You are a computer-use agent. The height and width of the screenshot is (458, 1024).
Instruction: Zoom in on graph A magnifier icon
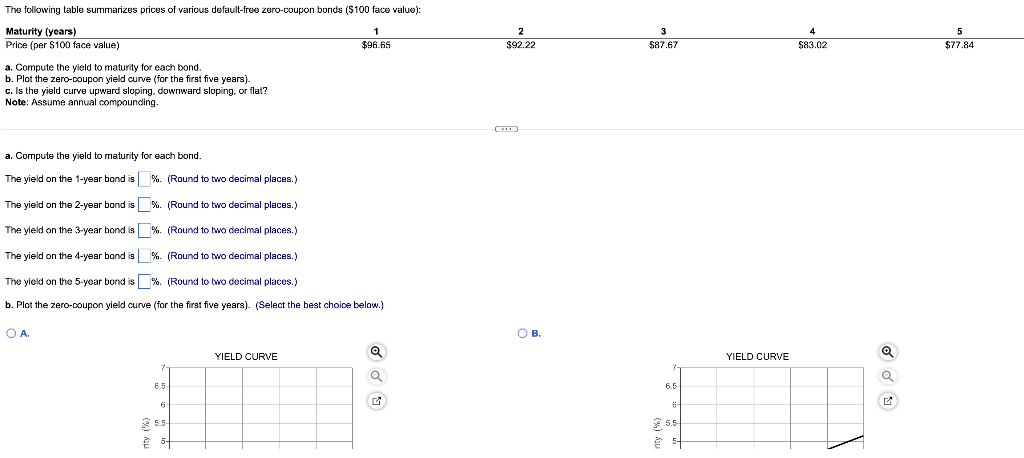(376, 352)
